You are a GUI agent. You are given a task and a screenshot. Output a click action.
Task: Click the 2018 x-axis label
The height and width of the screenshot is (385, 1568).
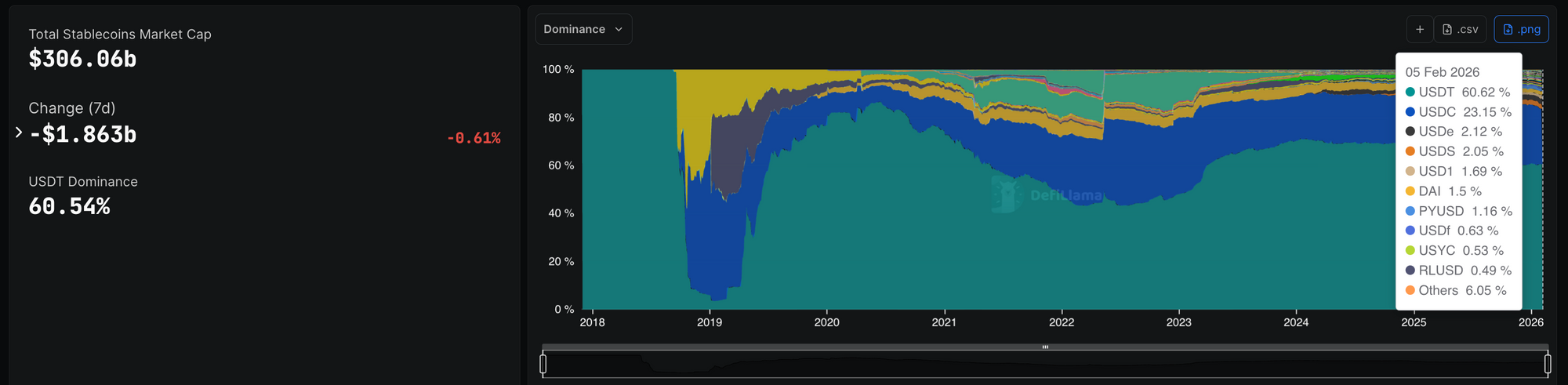592,322
